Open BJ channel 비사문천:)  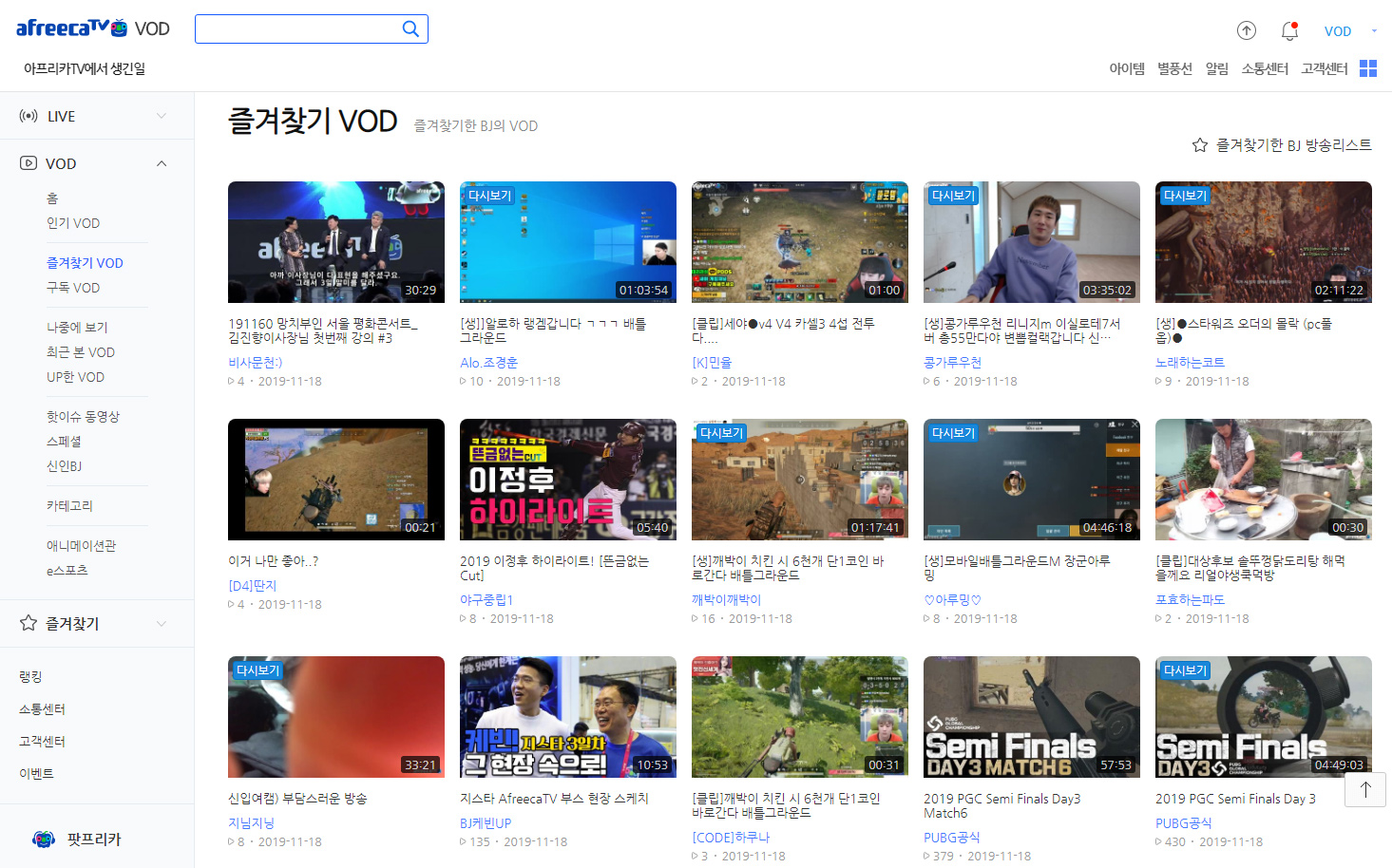(256, 363)
